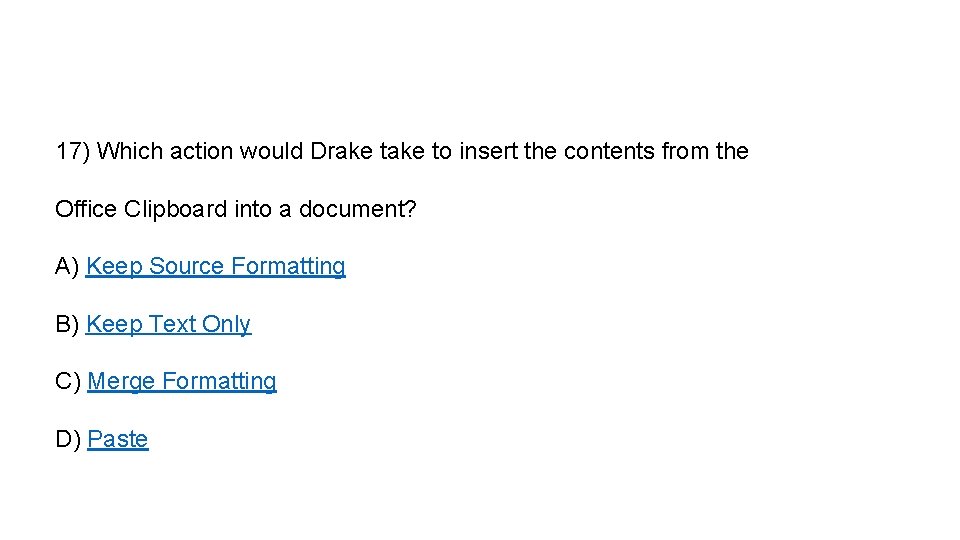Click the word "would" in the question
960x540 pixels.
(x=271, y=151)
